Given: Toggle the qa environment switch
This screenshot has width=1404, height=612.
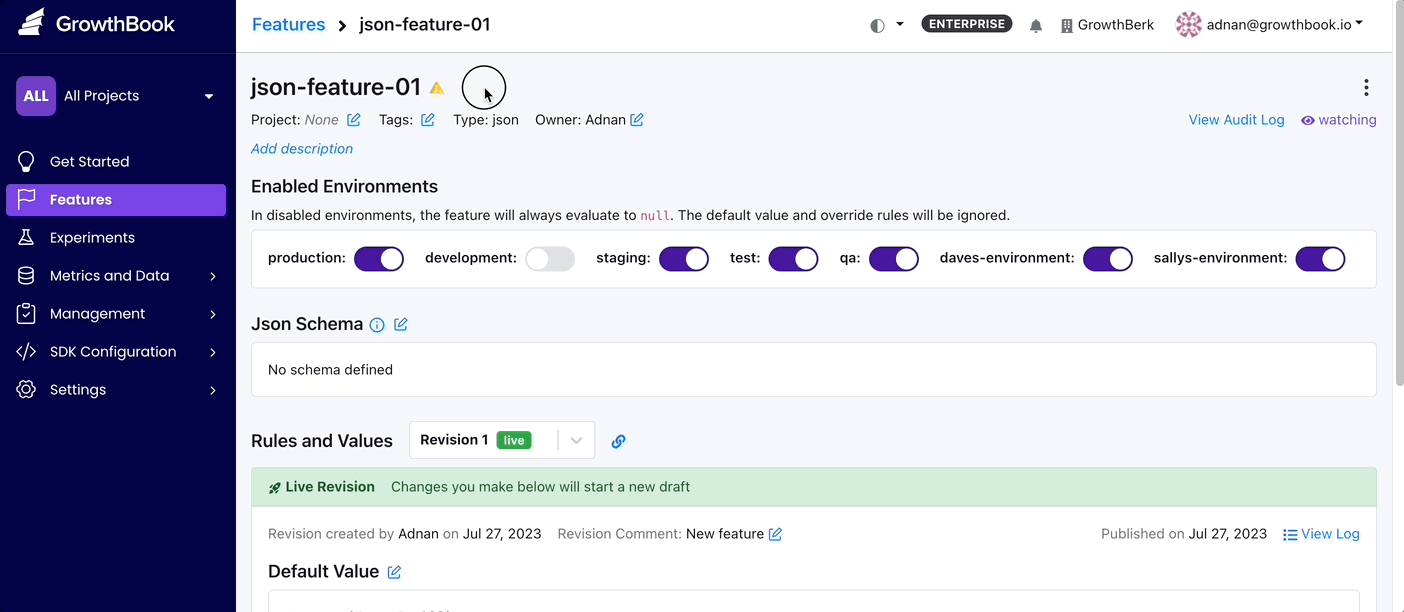Looking at the screenshot, I should coord(894,259).
